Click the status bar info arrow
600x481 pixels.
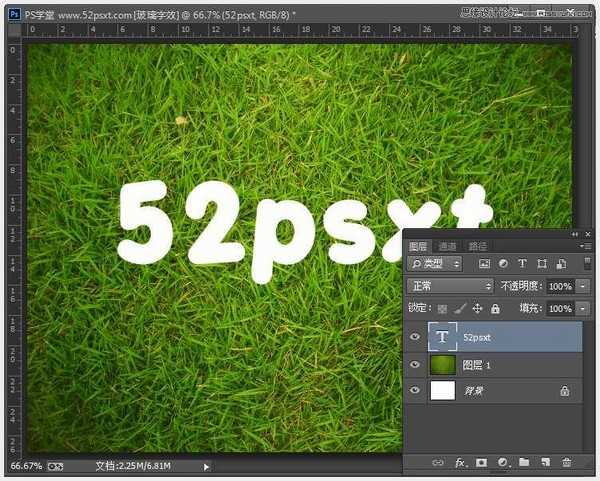[x=207, y=466]
